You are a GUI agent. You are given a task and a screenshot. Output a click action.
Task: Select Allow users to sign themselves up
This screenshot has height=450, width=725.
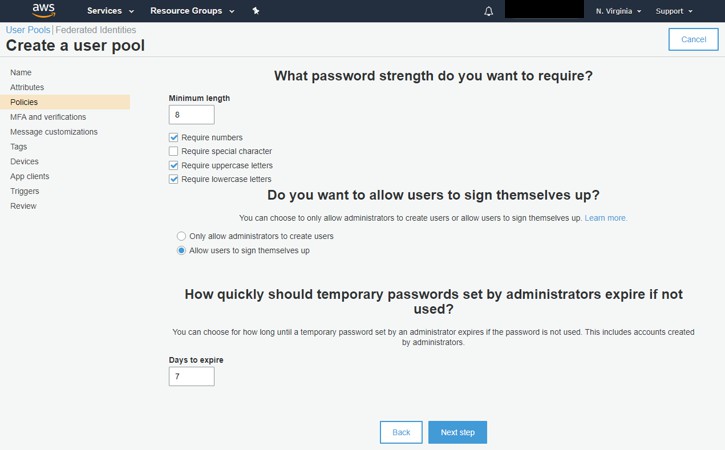181,251
